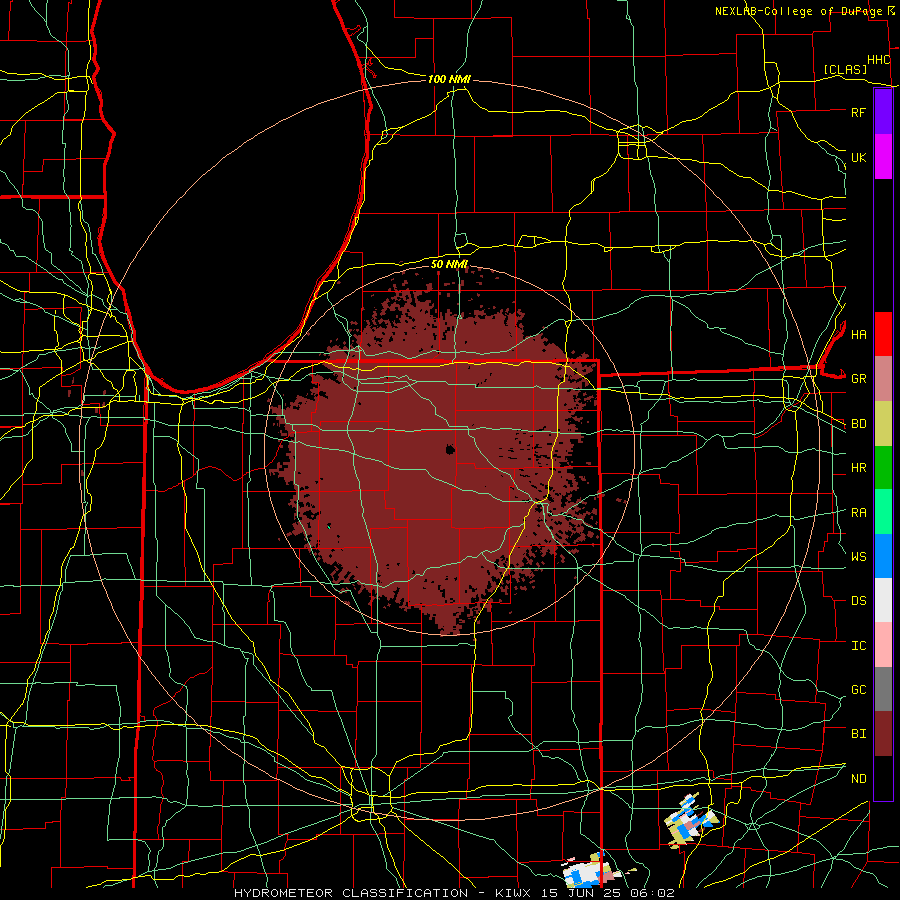Viewport: 900px width, 900px height.
Task: Click the 'GC' legend label
Action: [858, 690]
